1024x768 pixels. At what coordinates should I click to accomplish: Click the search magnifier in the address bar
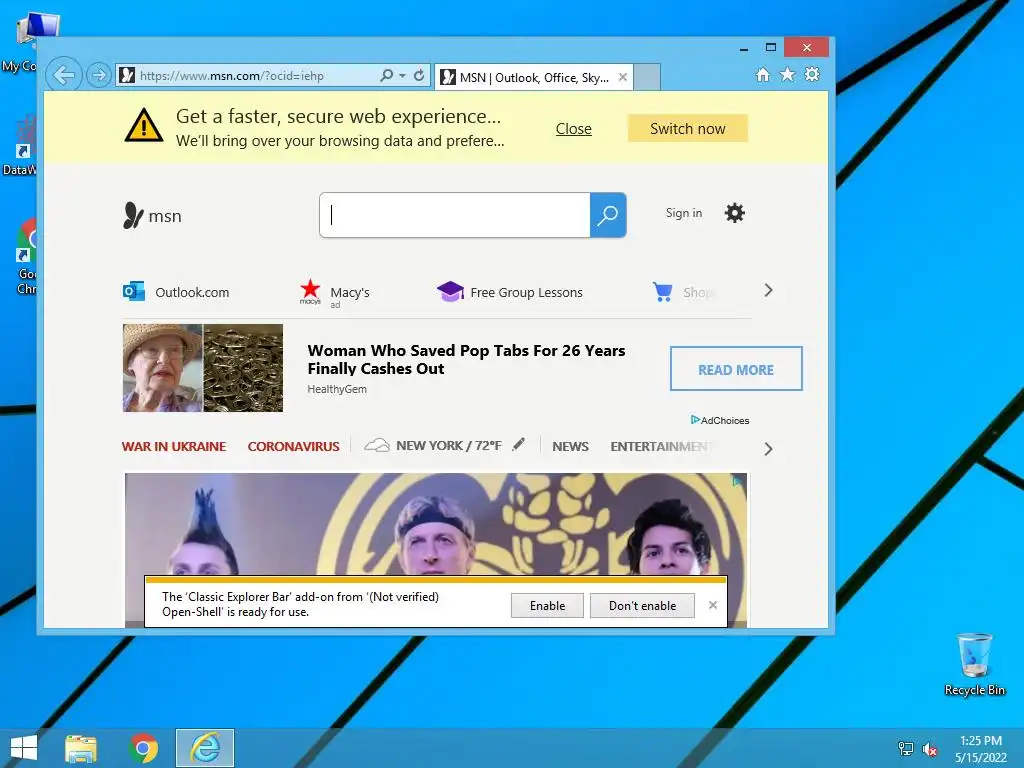(387, 75)
